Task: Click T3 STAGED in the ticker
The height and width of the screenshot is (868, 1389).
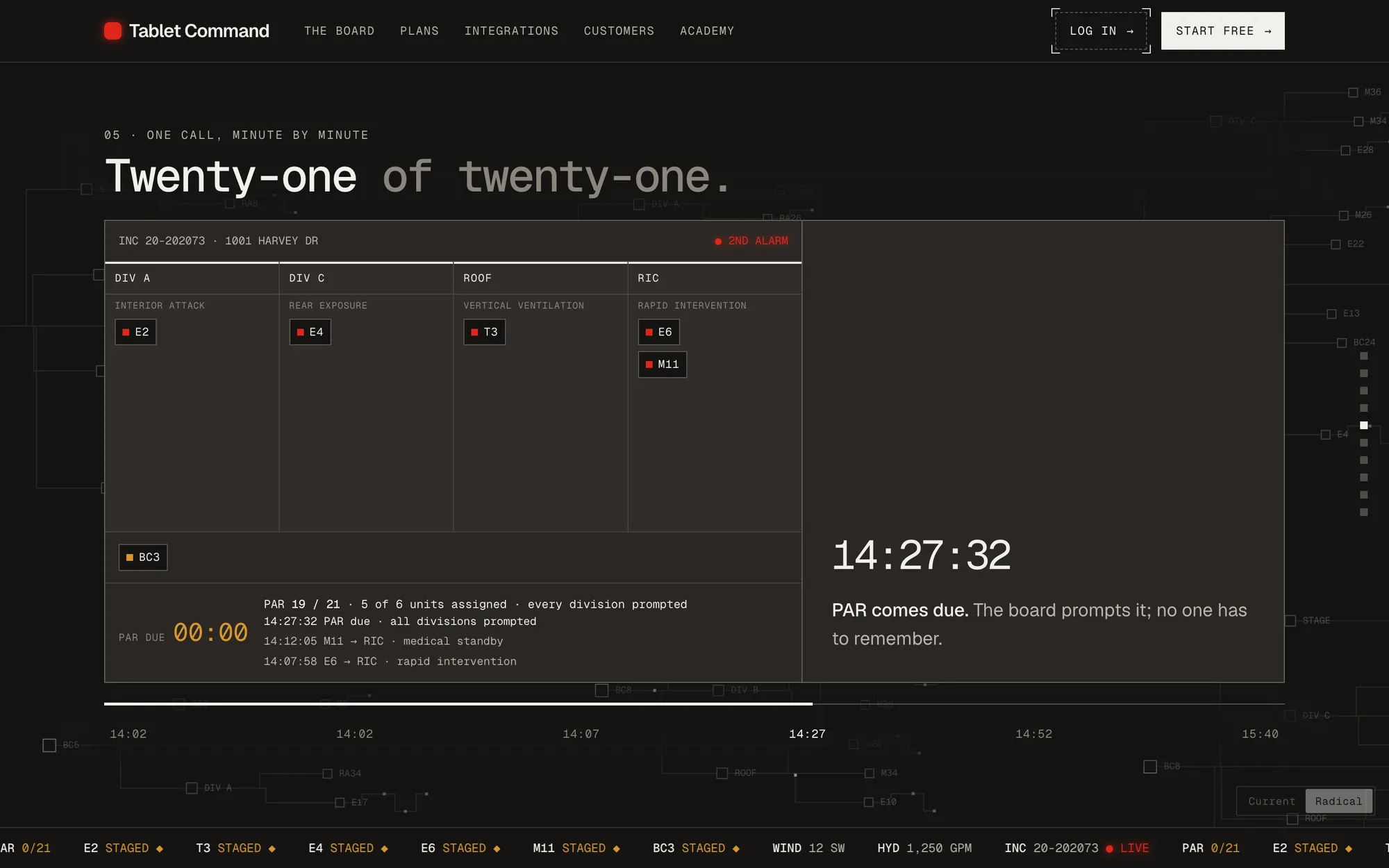Action: 235,849
